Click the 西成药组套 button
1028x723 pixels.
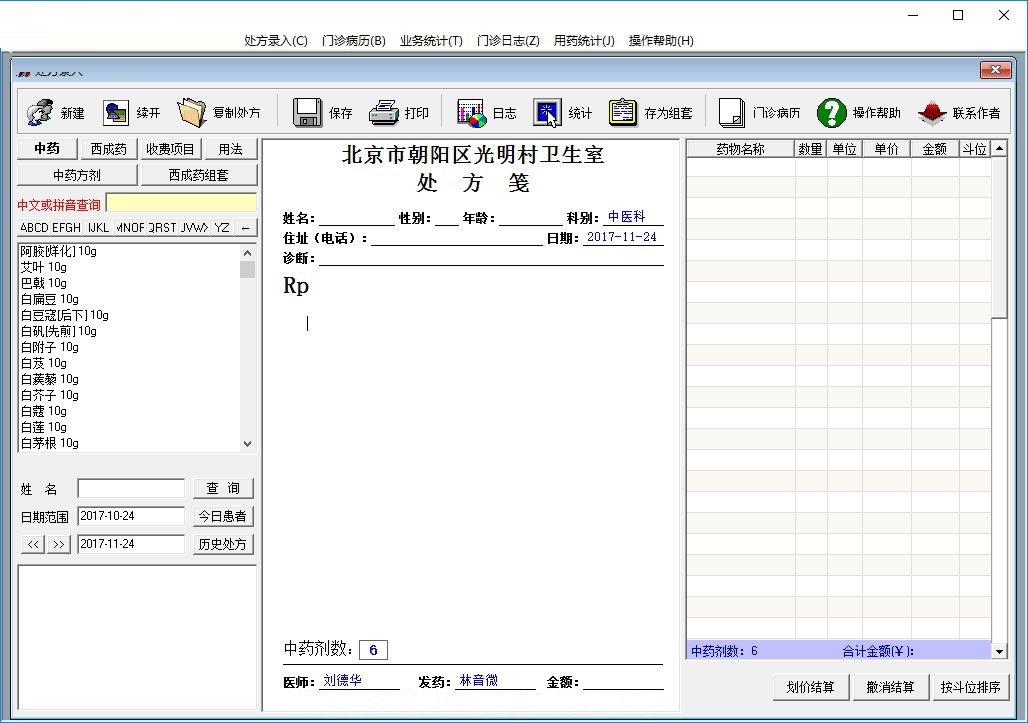[199, 175]
